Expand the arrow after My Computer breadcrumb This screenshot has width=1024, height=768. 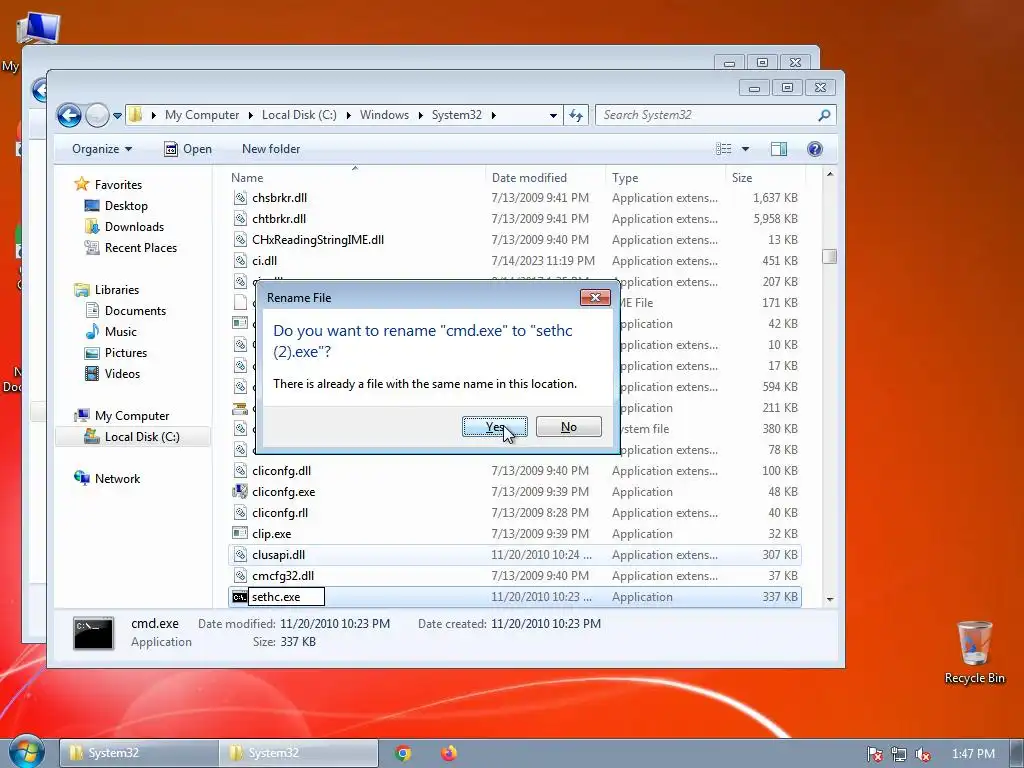pyautogui.click(x=251, y=116)
